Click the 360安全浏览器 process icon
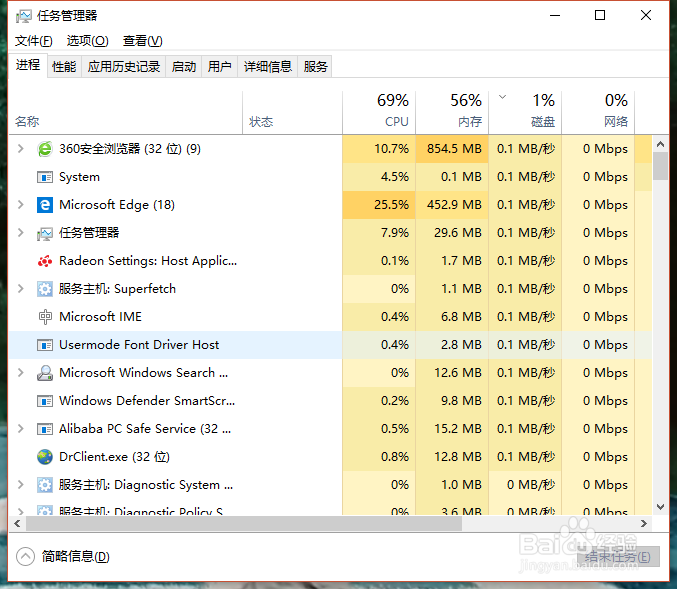Screen dimensions: 677x589 pyautogui.click(x=45, y=149)
